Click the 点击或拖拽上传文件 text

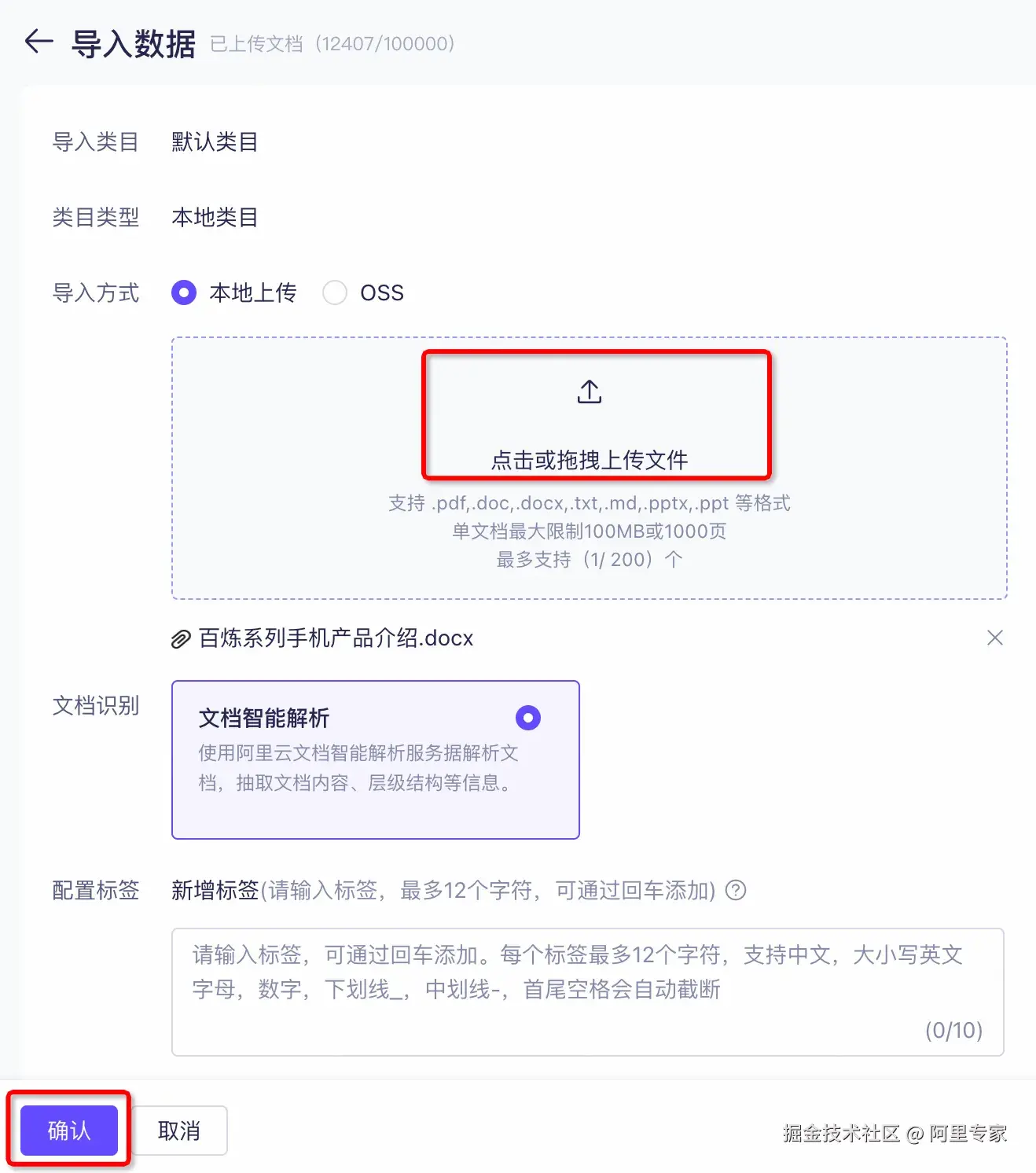589,460
